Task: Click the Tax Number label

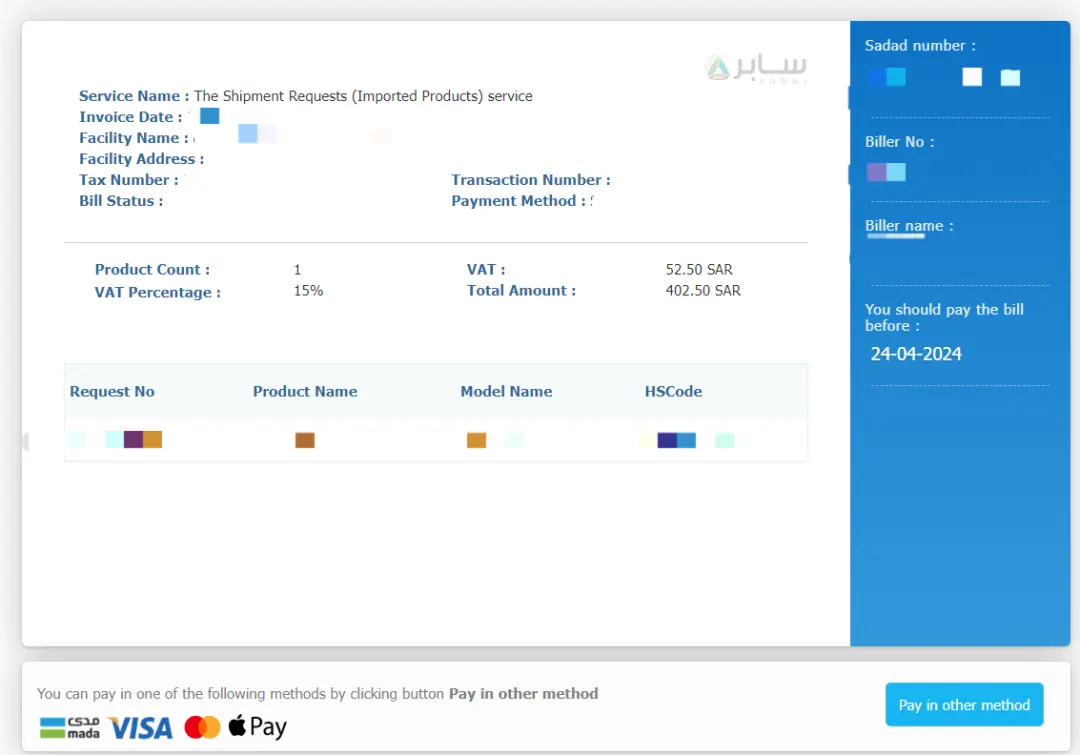Action: pyautogui.click(x=128, y=180)
